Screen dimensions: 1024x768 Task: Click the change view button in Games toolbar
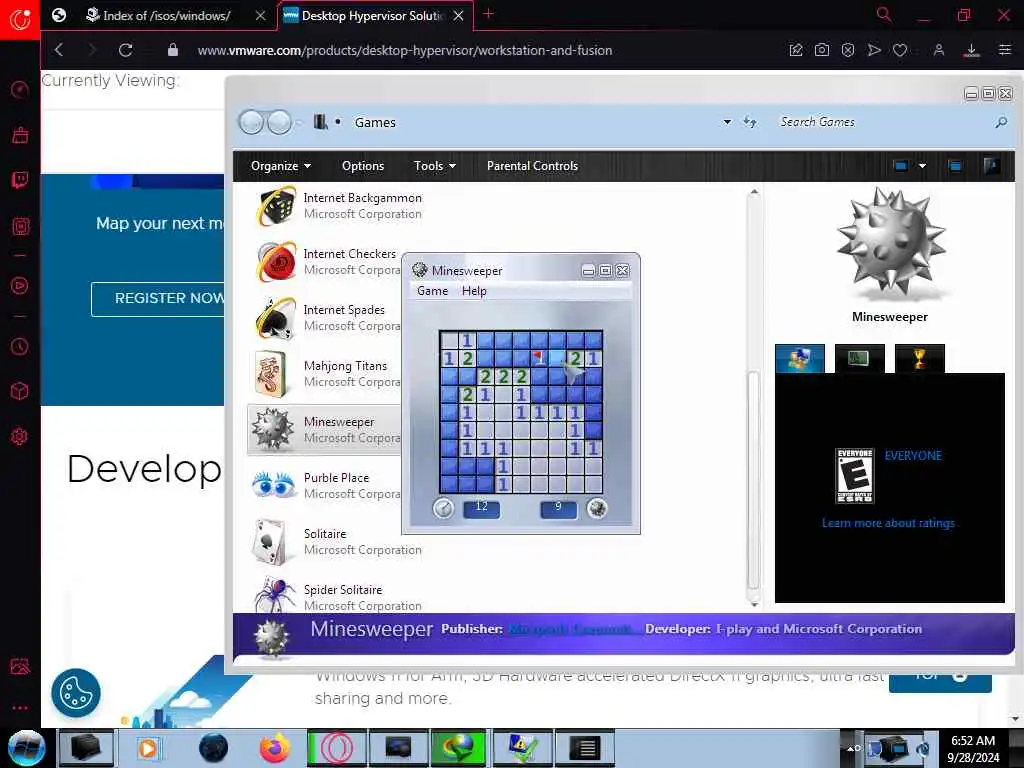click(x=901, y=166)
